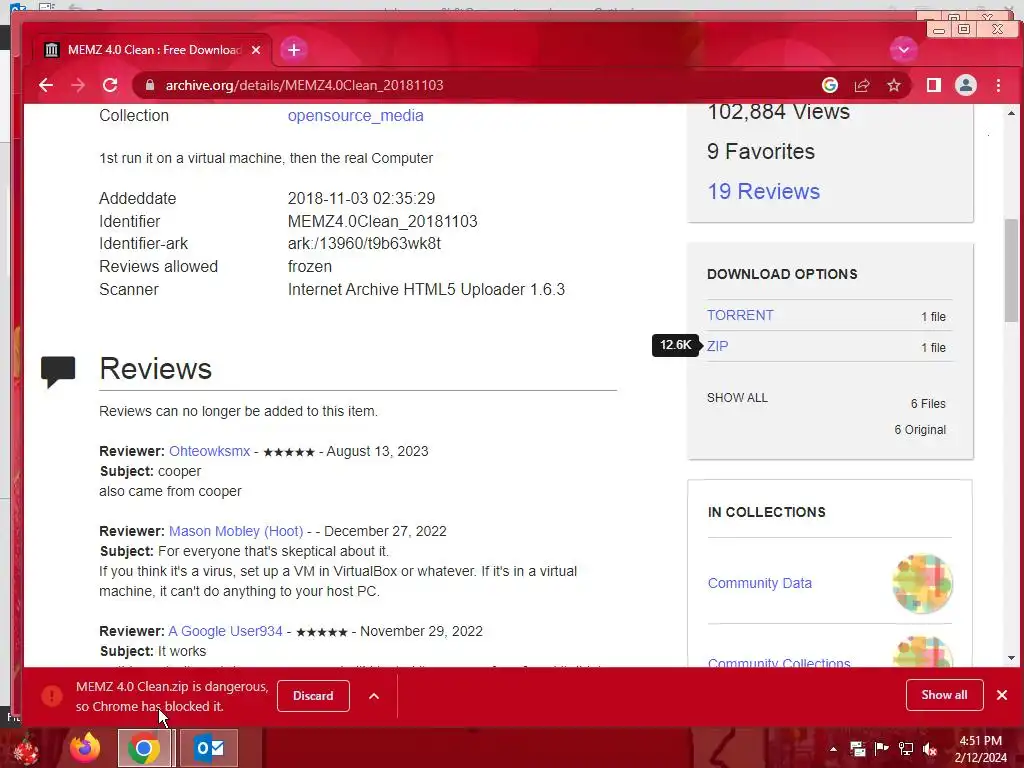Image resolution: width=1024 pixels, height=768 pixels.
Task: Toggle the browser side panel
Action: [934, 86]
